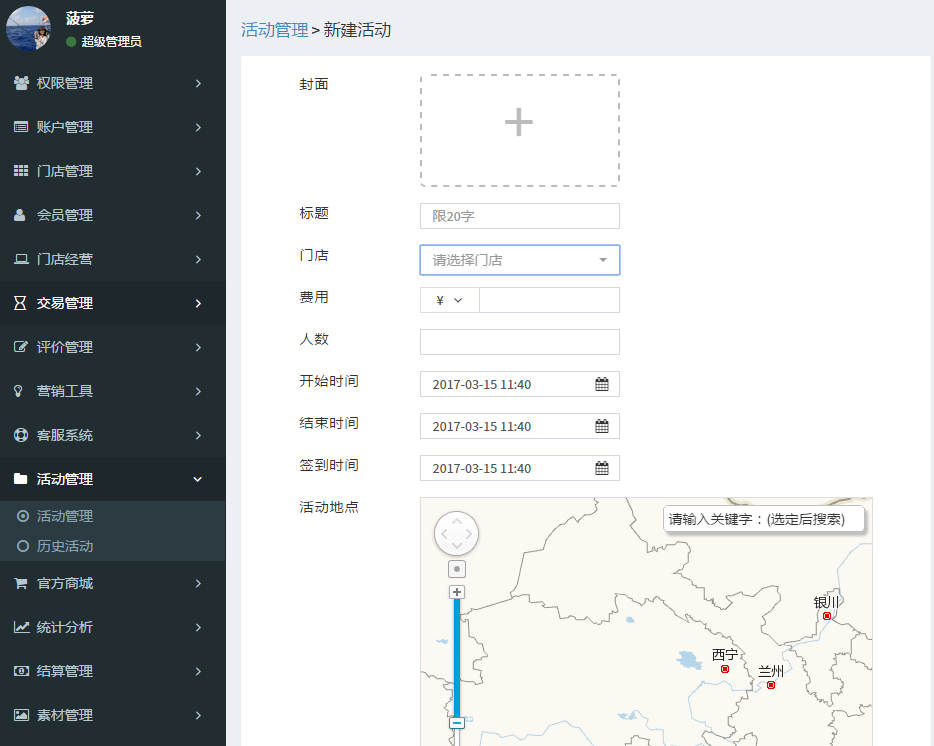The width and height of the screenshot is (934, 746).
Task: Expand the 门店管理 chevron
Action: pyautogui.click(x=198, y=172)
